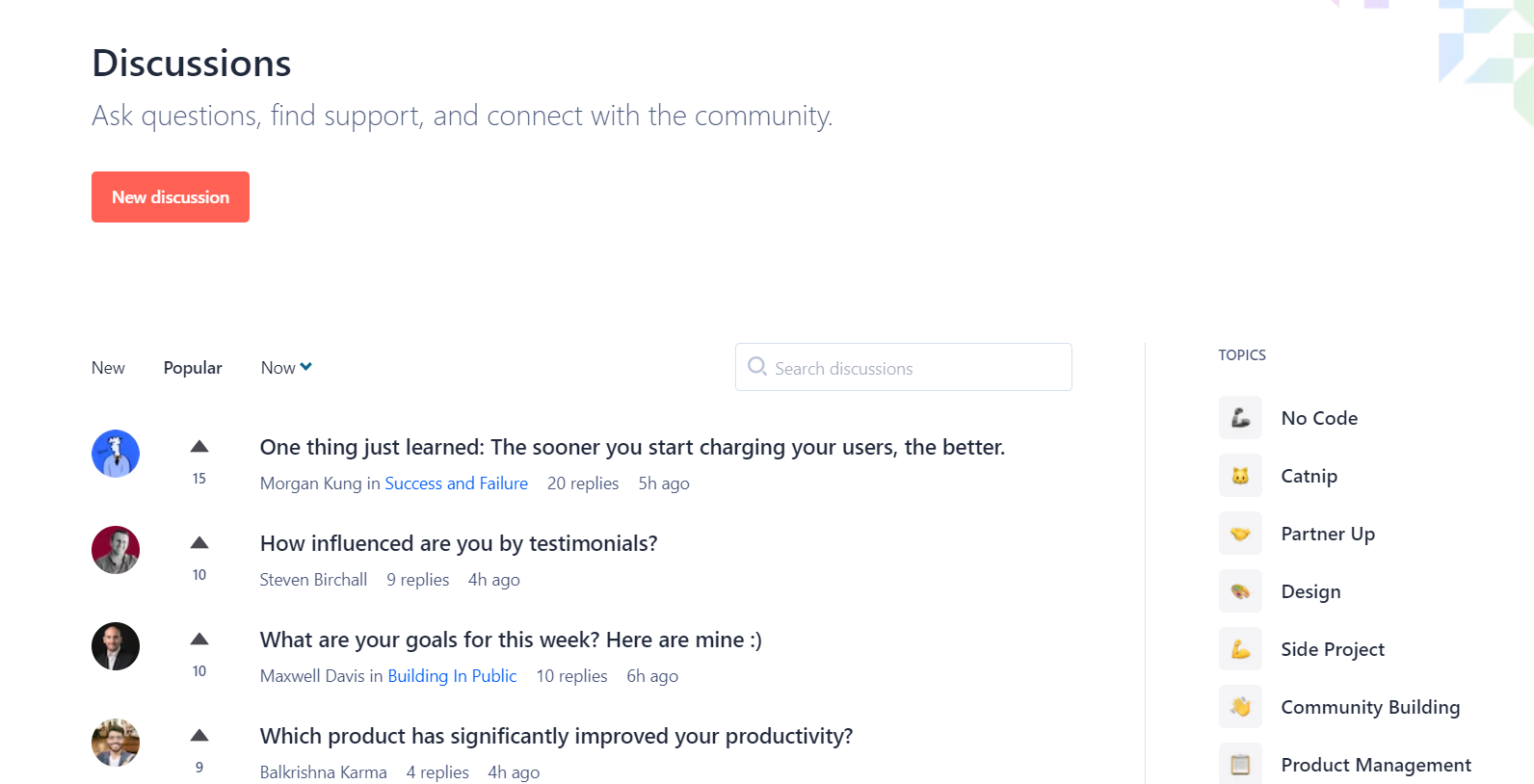Click the Design topic icon
The height and width of the screenshot is (784, 1534).
point(1240,591)
